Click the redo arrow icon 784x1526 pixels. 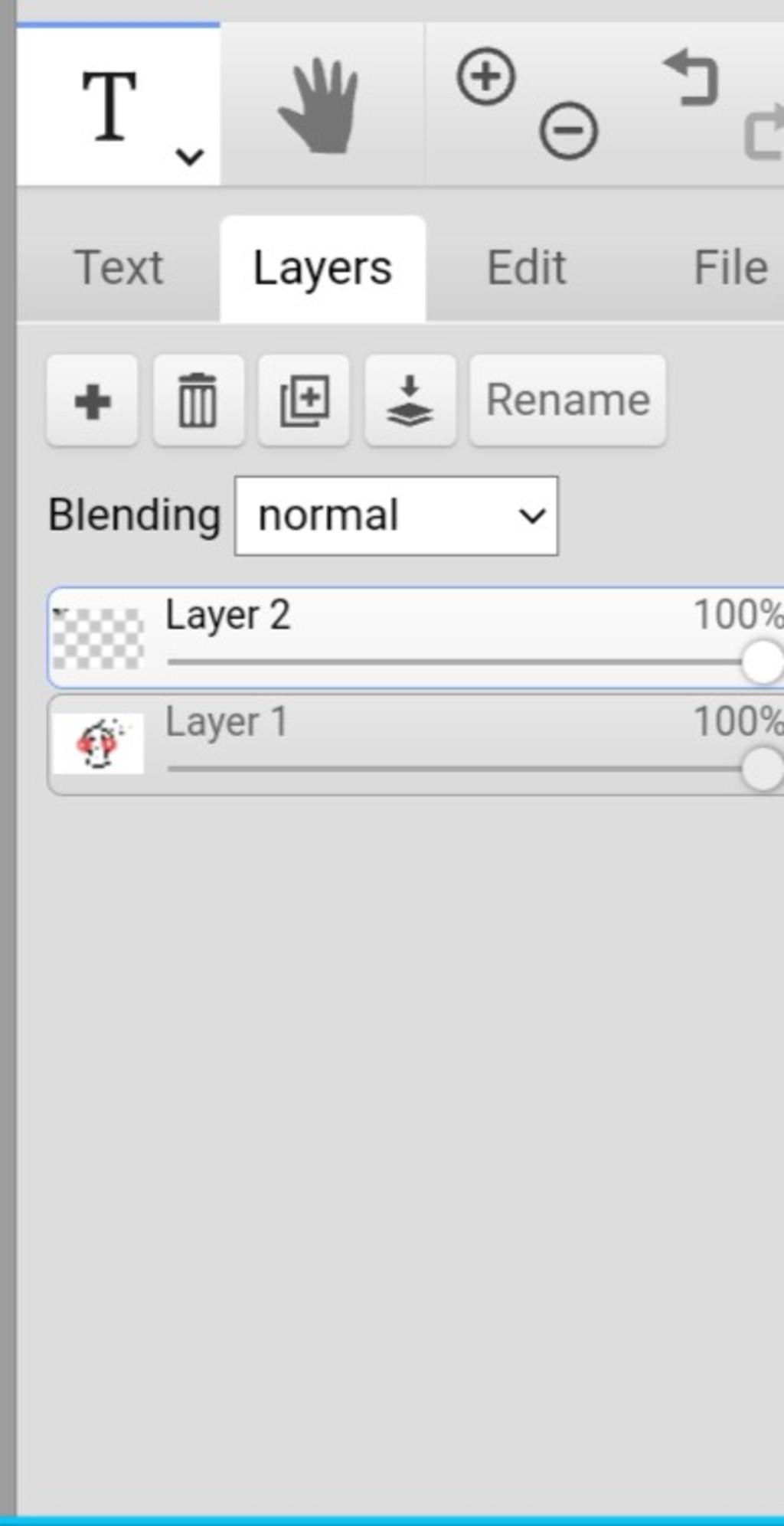click(x=765, y=132)
